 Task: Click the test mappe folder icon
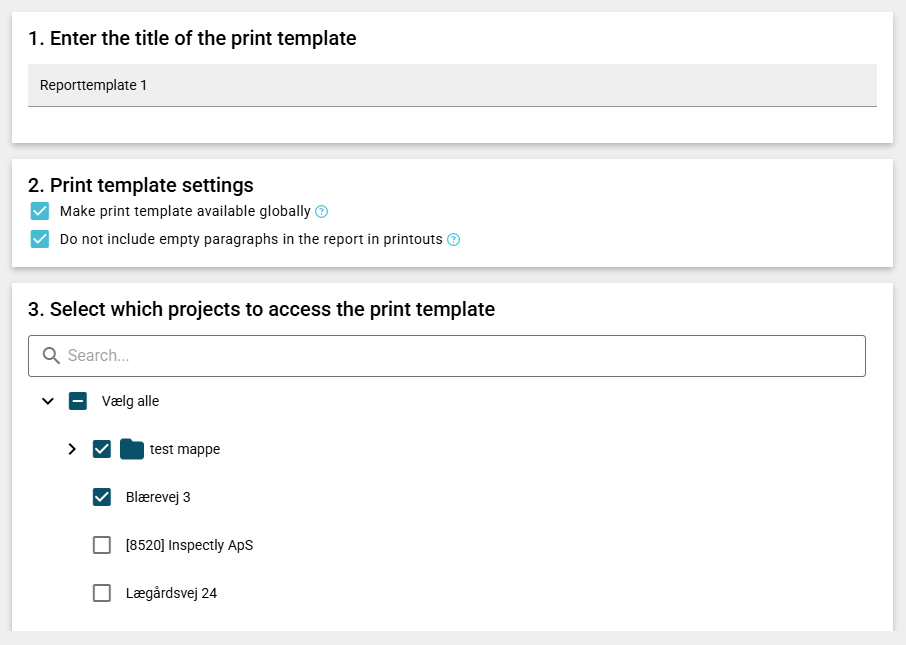point(132,449)
